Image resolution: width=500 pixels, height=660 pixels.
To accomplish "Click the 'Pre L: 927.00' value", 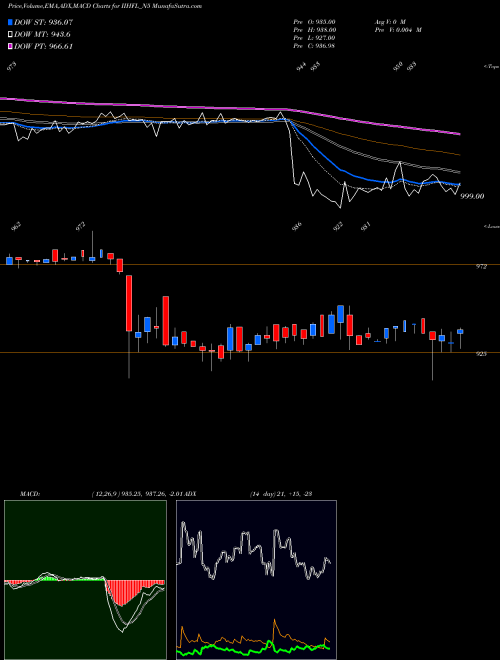I will coord(314,38).
